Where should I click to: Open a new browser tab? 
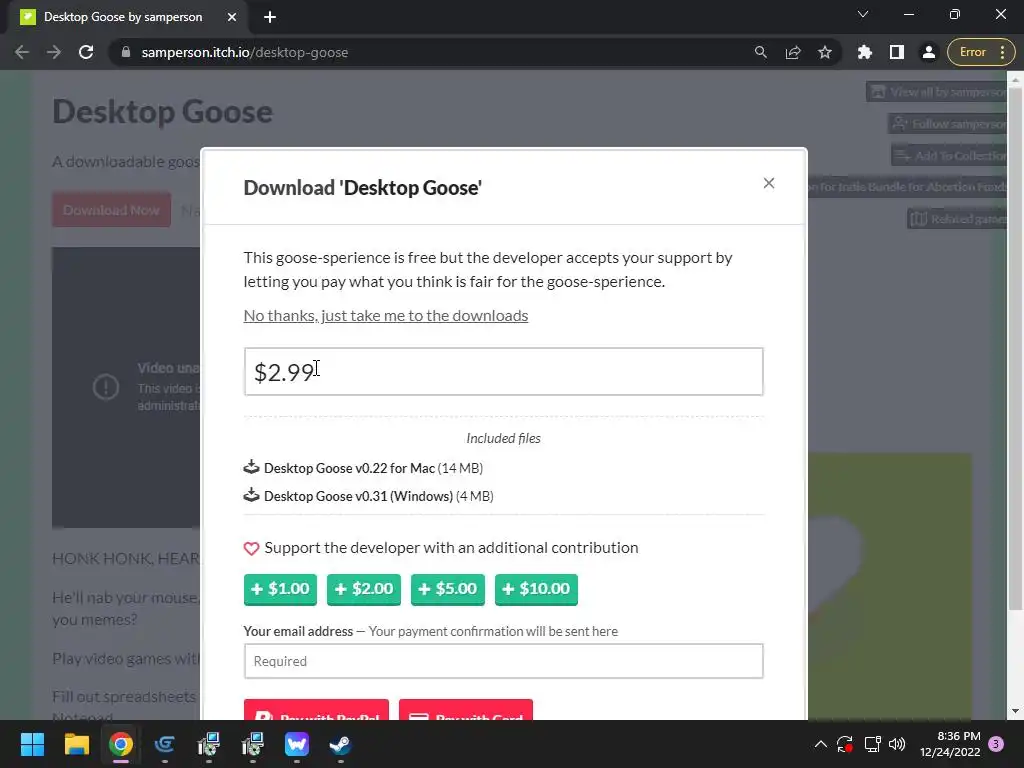(270, 17)
